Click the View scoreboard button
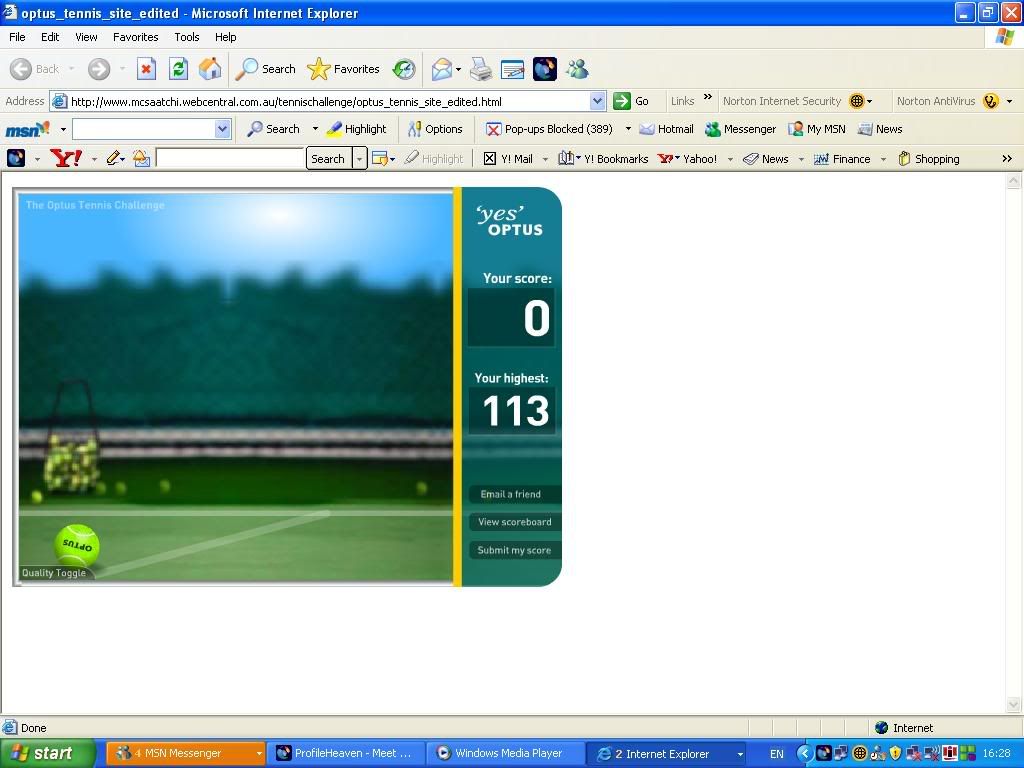Viewport: 1024px width, 768px height. (514, 522)
